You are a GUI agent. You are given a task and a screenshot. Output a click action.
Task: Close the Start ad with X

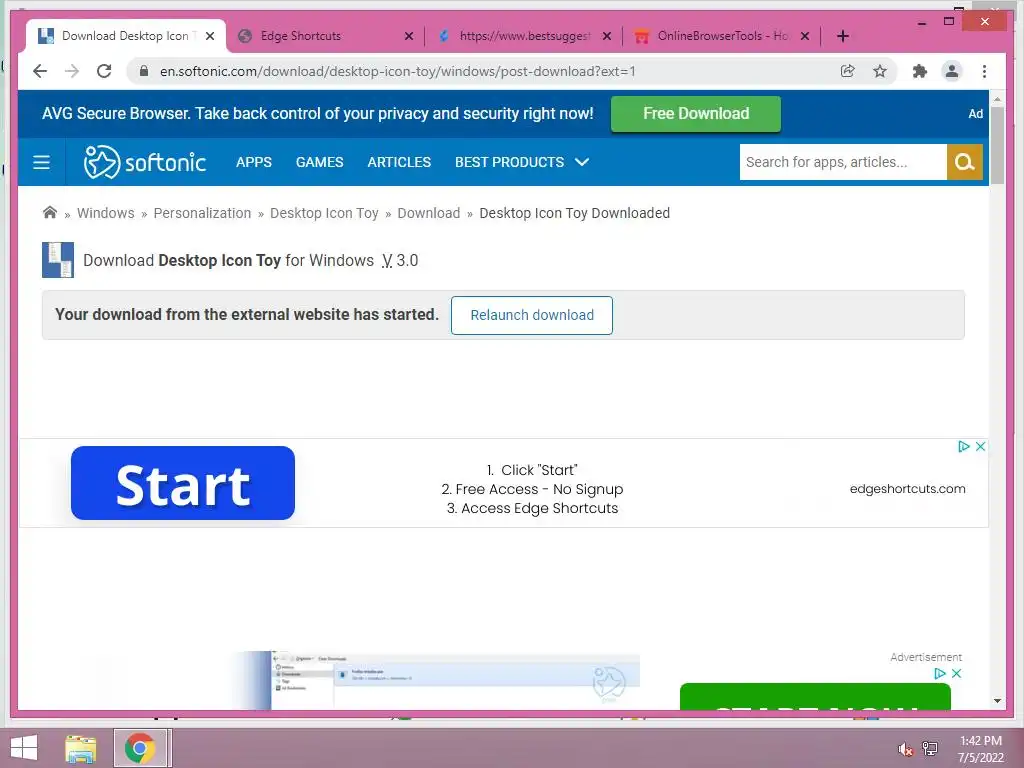tap(980, 447)
